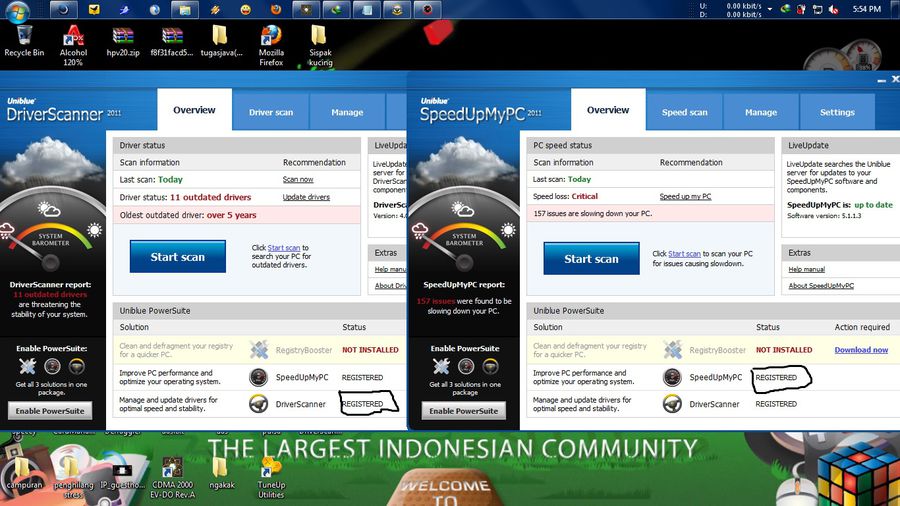Click the Speed up my PC link
This screenshot has height=506, width=900.
[685, 196]
